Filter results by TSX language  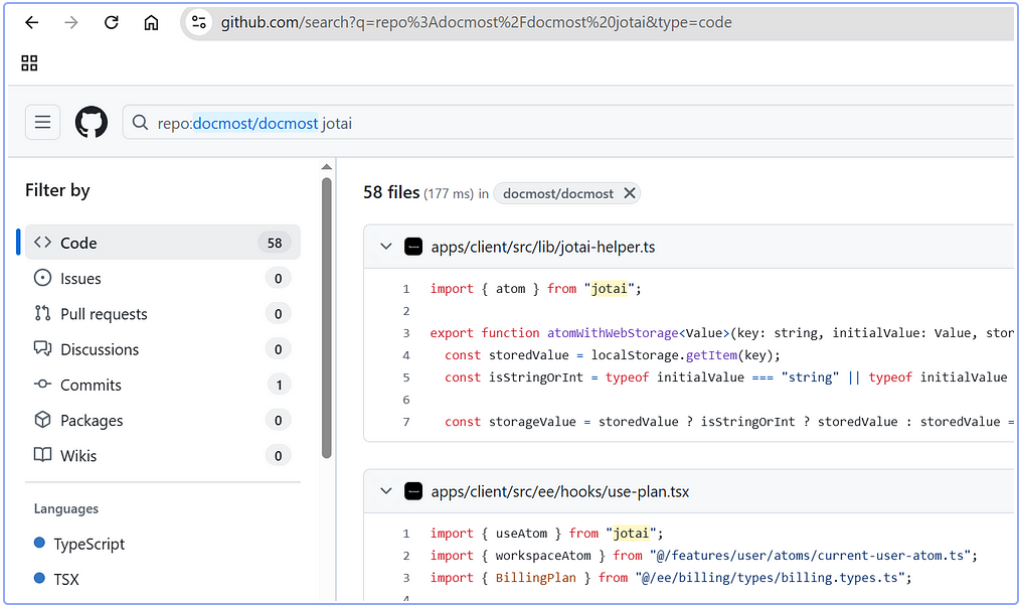(66, 579)
